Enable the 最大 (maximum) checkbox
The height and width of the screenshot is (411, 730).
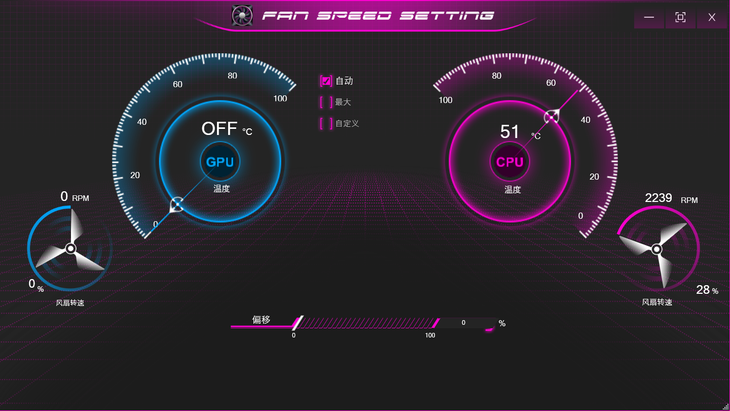click(x=325, y=102)
